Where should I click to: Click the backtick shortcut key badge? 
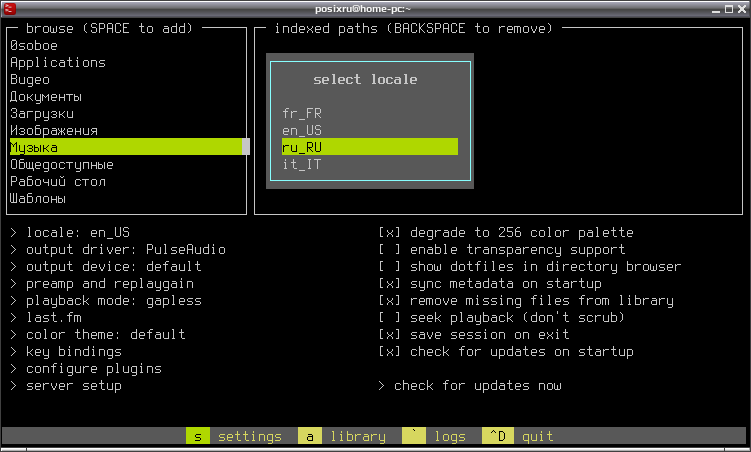tap(414, 436)
